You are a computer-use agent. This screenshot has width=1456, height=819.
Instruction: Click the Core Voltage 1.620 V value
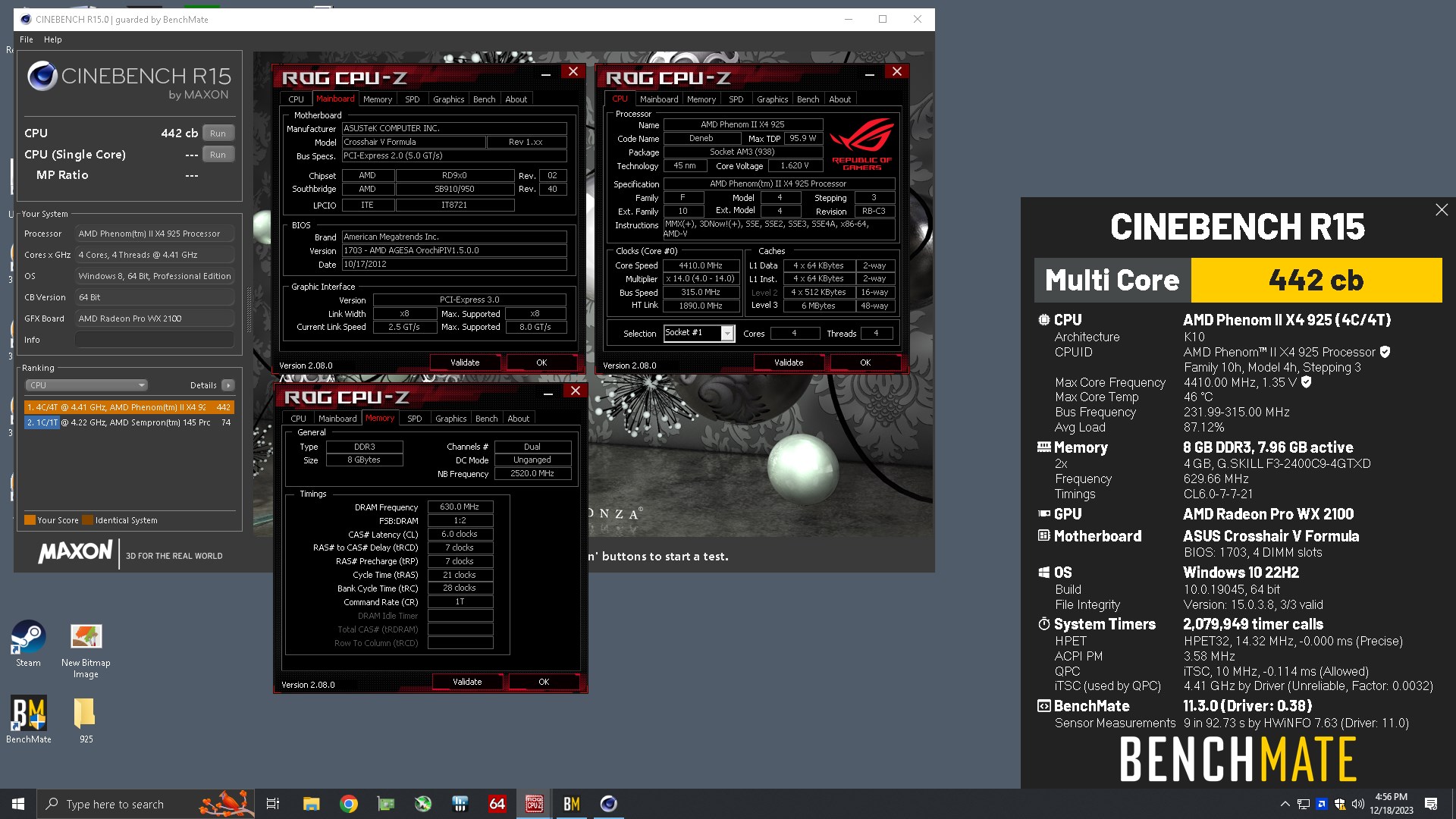(795, 165)
